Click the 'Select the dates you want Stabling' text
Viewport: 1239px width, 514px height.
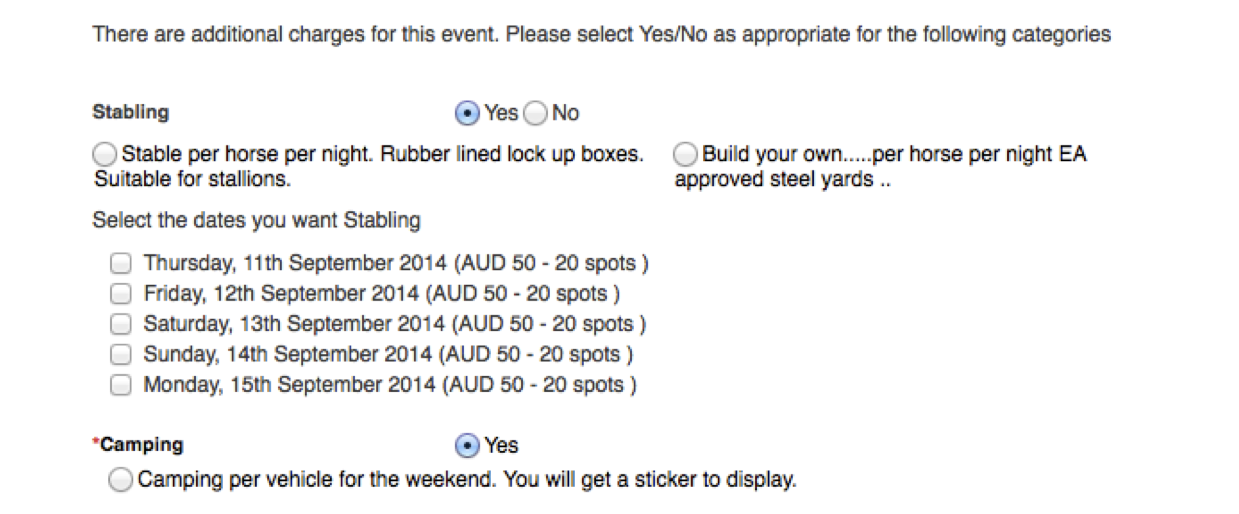[x=256, y=220]
